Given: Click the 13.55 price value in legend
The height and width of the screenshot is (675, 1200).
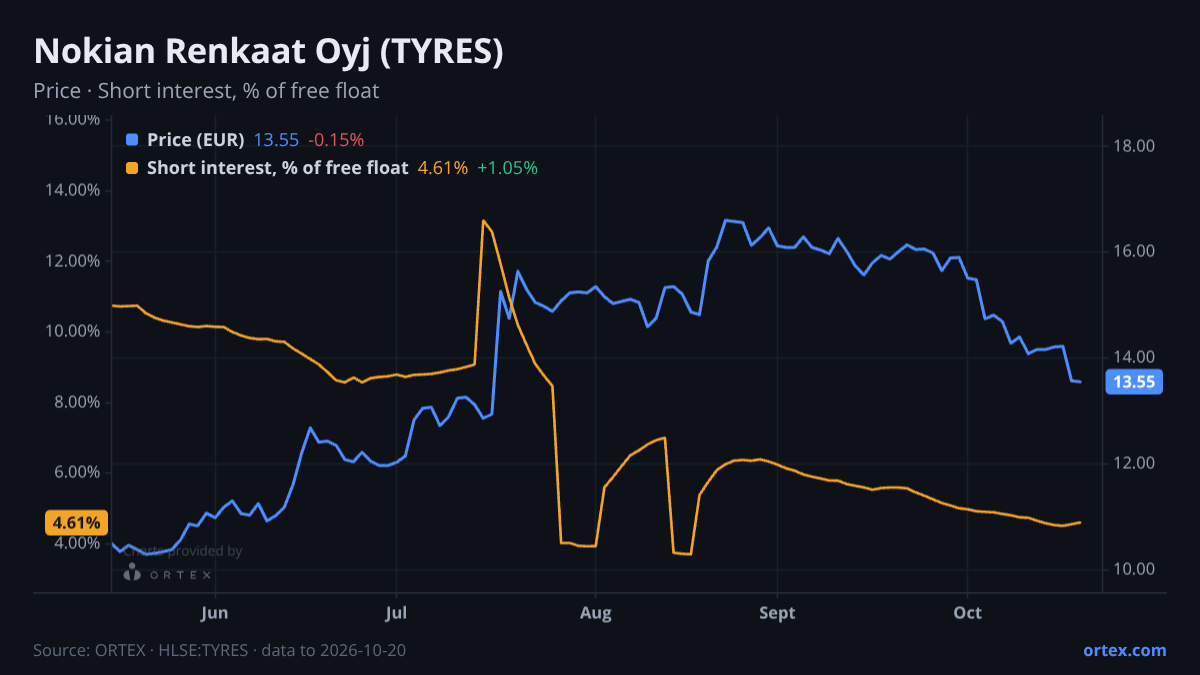Looking at the screenshot, I should [x=277, y=140].
